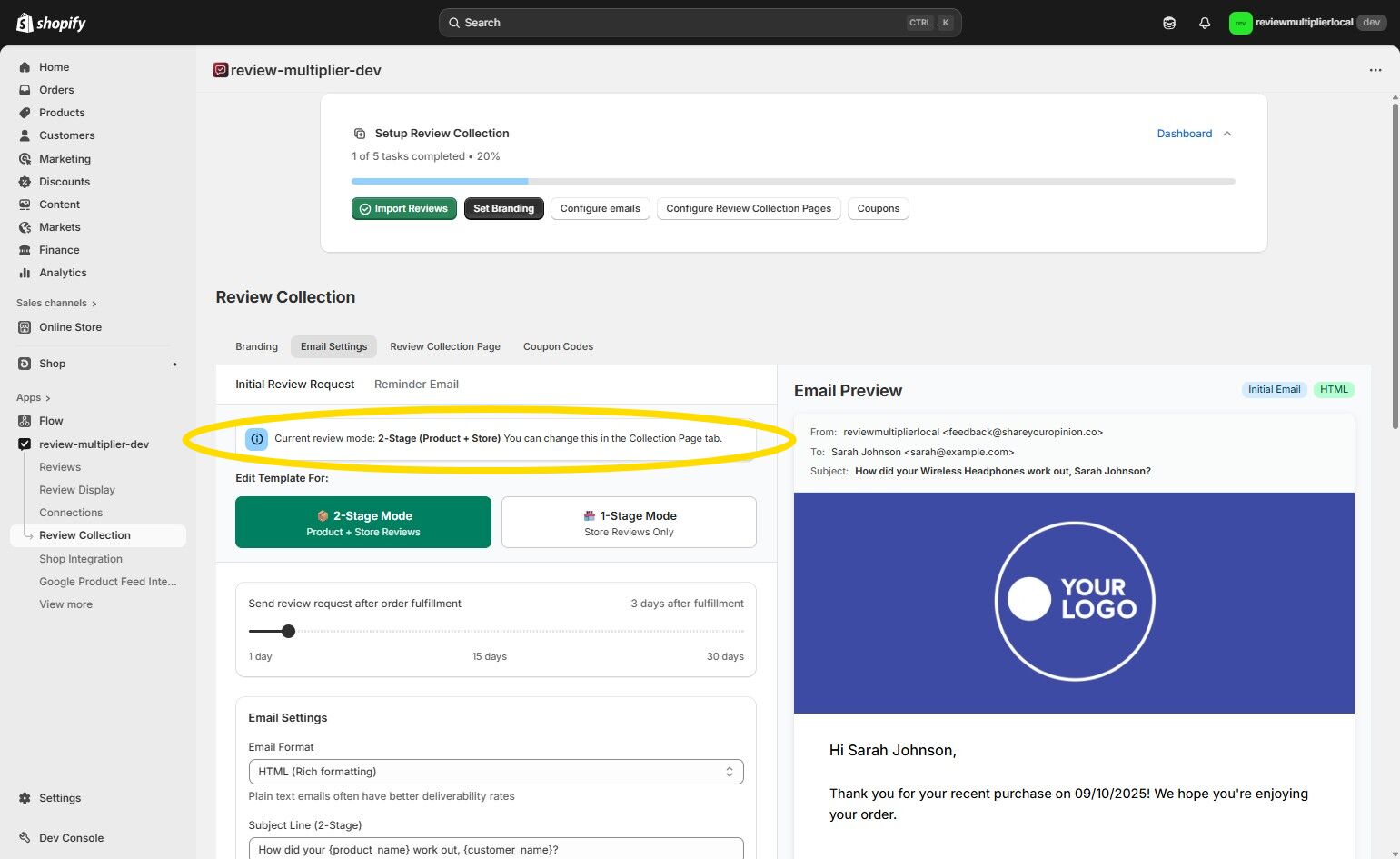Click the HTML badge in Email Preview
The width and height of the screenshot is (1400, 859).
click(1334, 390)
